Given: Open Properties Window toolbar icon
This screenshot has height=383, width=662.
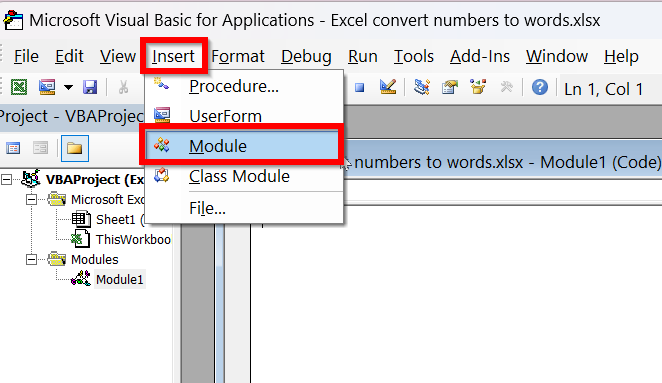Looking at the screenshot, I should click(x=450, y=87).
